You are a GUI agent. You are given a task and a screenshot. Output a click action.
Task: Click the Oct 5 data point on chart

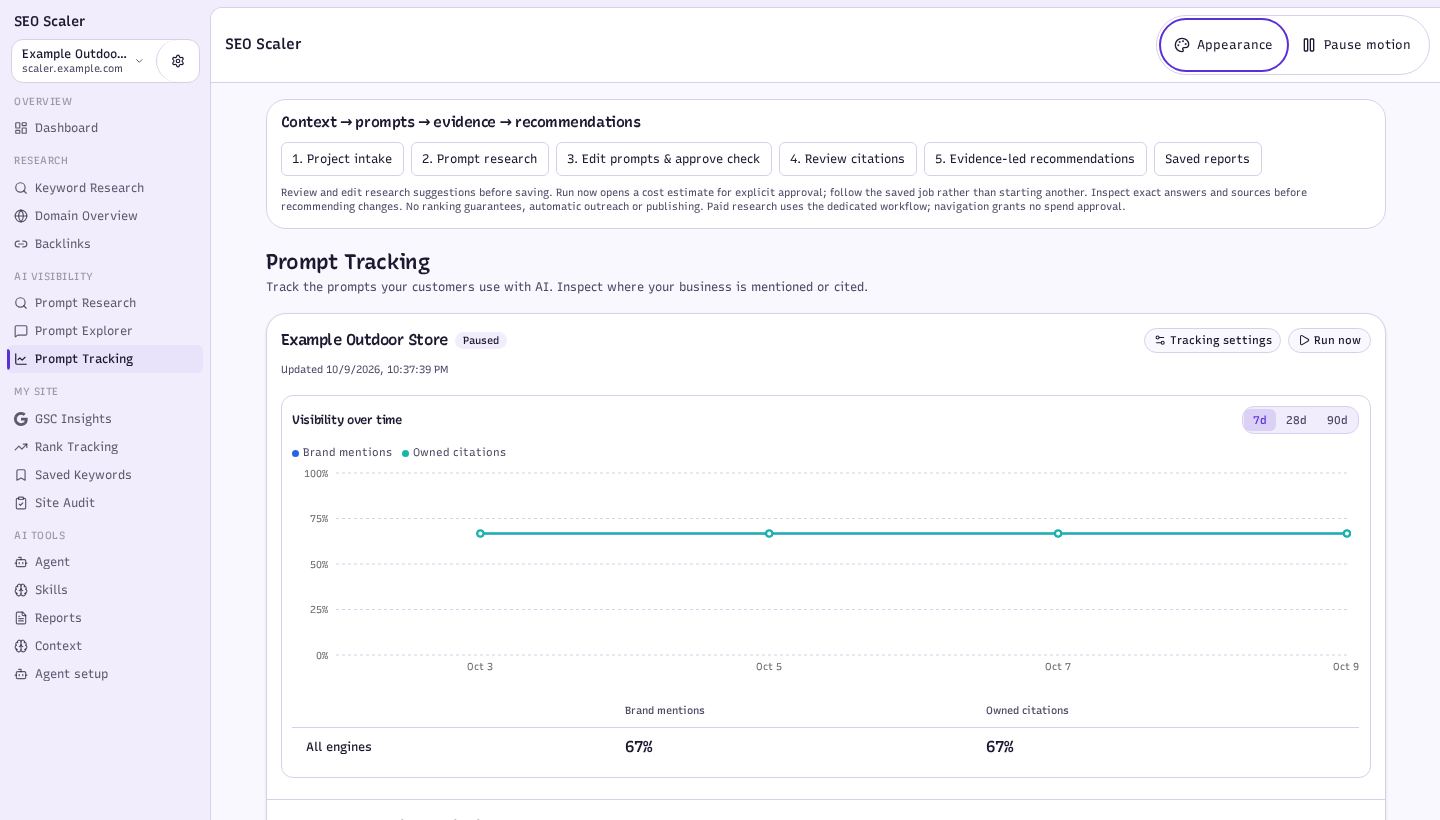pyautogui.click(x=769, y=534)
